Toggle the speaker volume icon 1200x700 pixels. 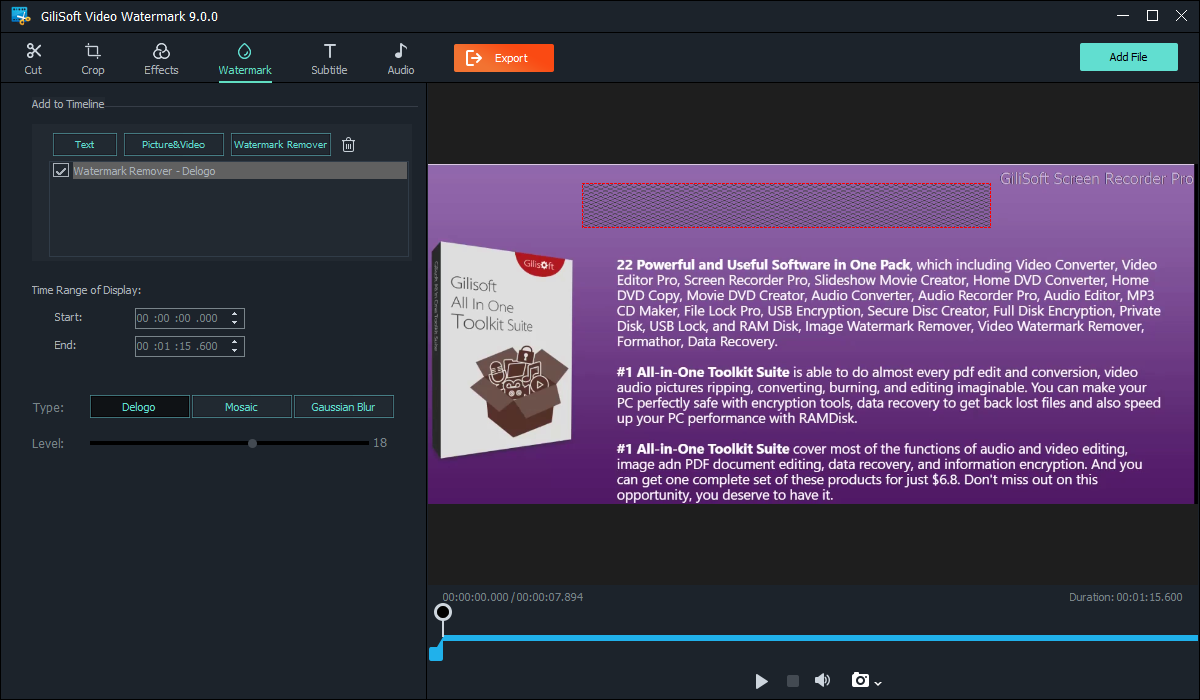(822, 681)
